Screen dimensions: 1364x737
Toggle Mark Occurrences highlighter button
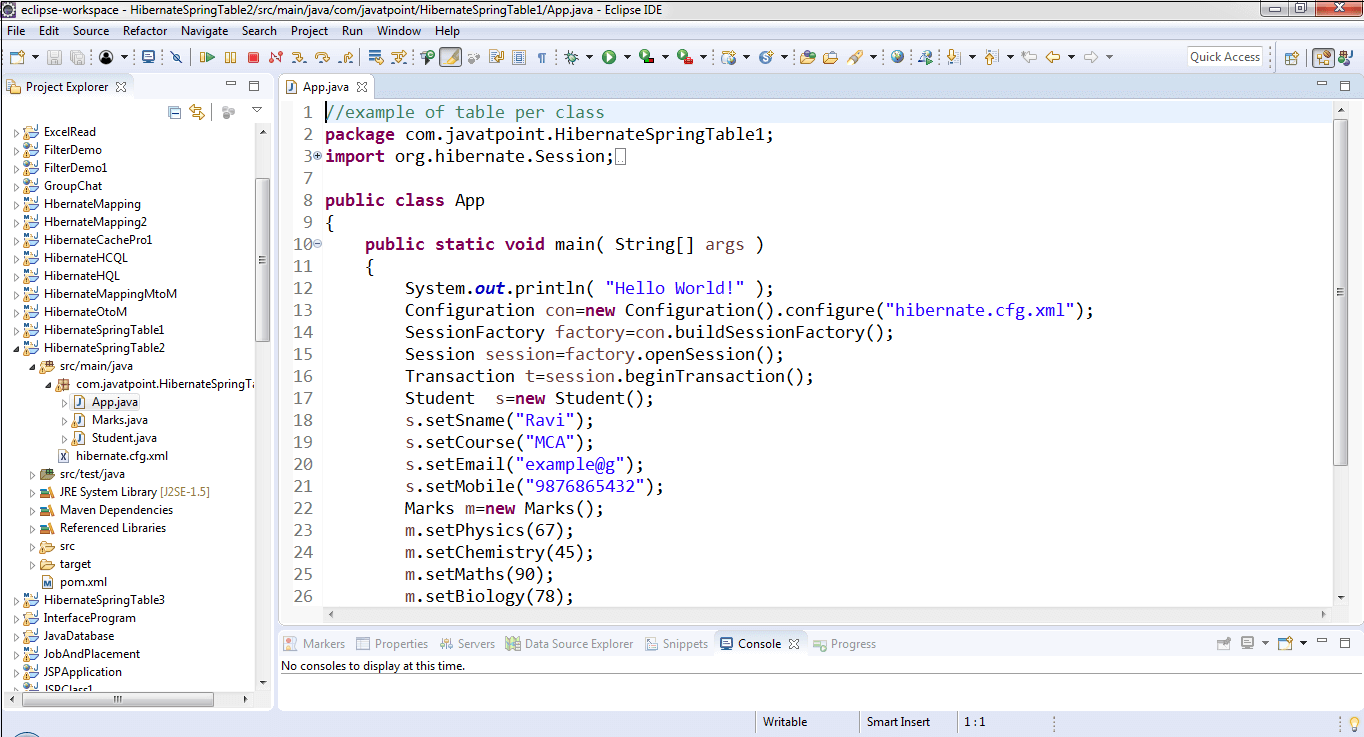click(450, 57)
